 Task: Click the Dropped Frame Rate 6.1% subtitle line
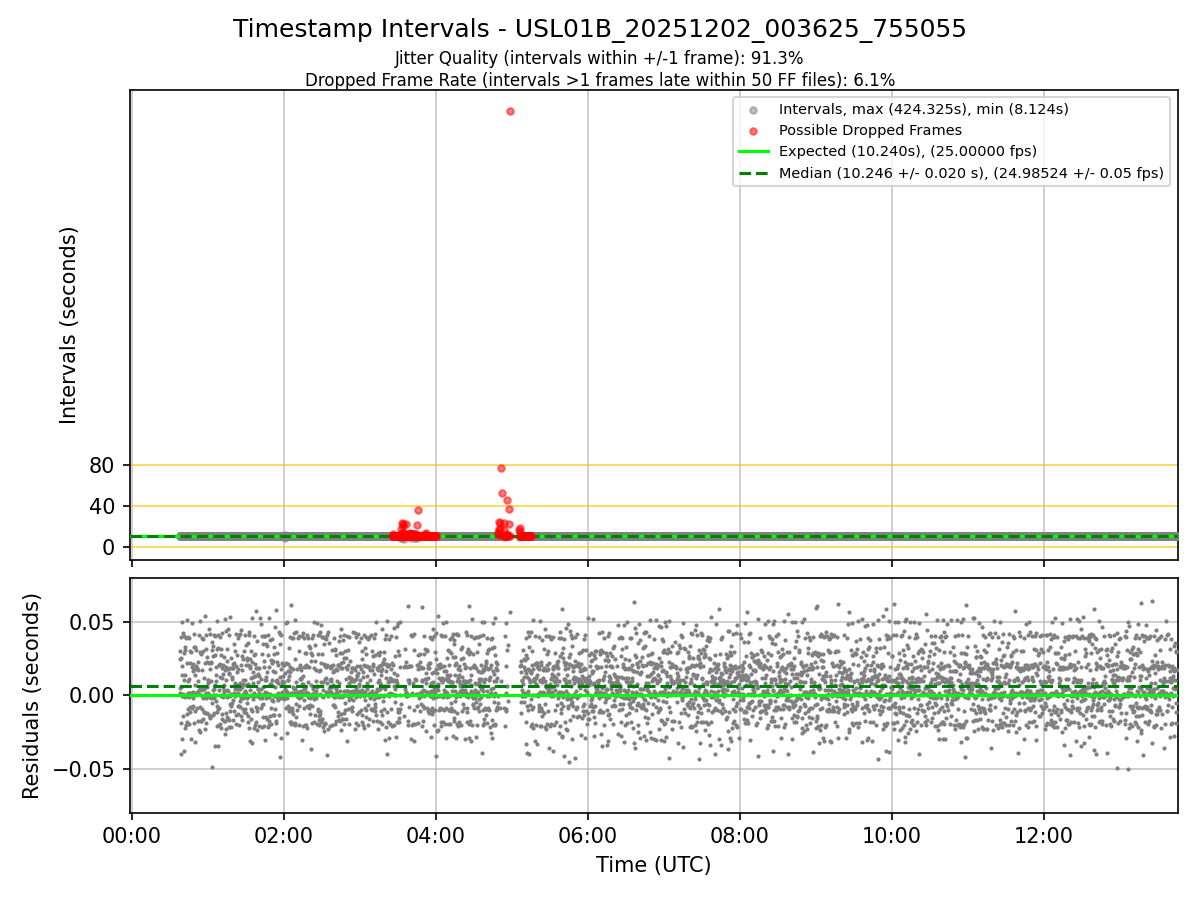[x=600, y=79]
